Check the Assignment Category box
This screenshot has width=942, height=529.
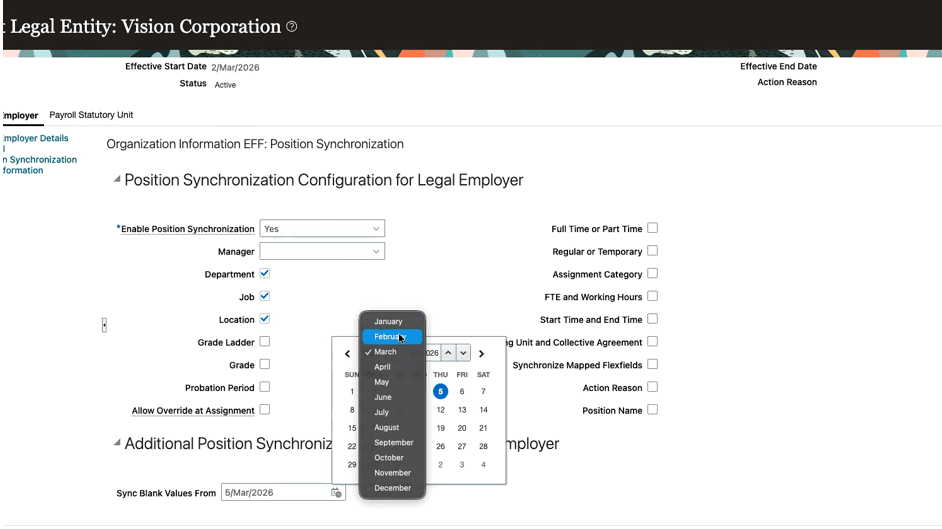pyautogui.click(x=652, y=273)
